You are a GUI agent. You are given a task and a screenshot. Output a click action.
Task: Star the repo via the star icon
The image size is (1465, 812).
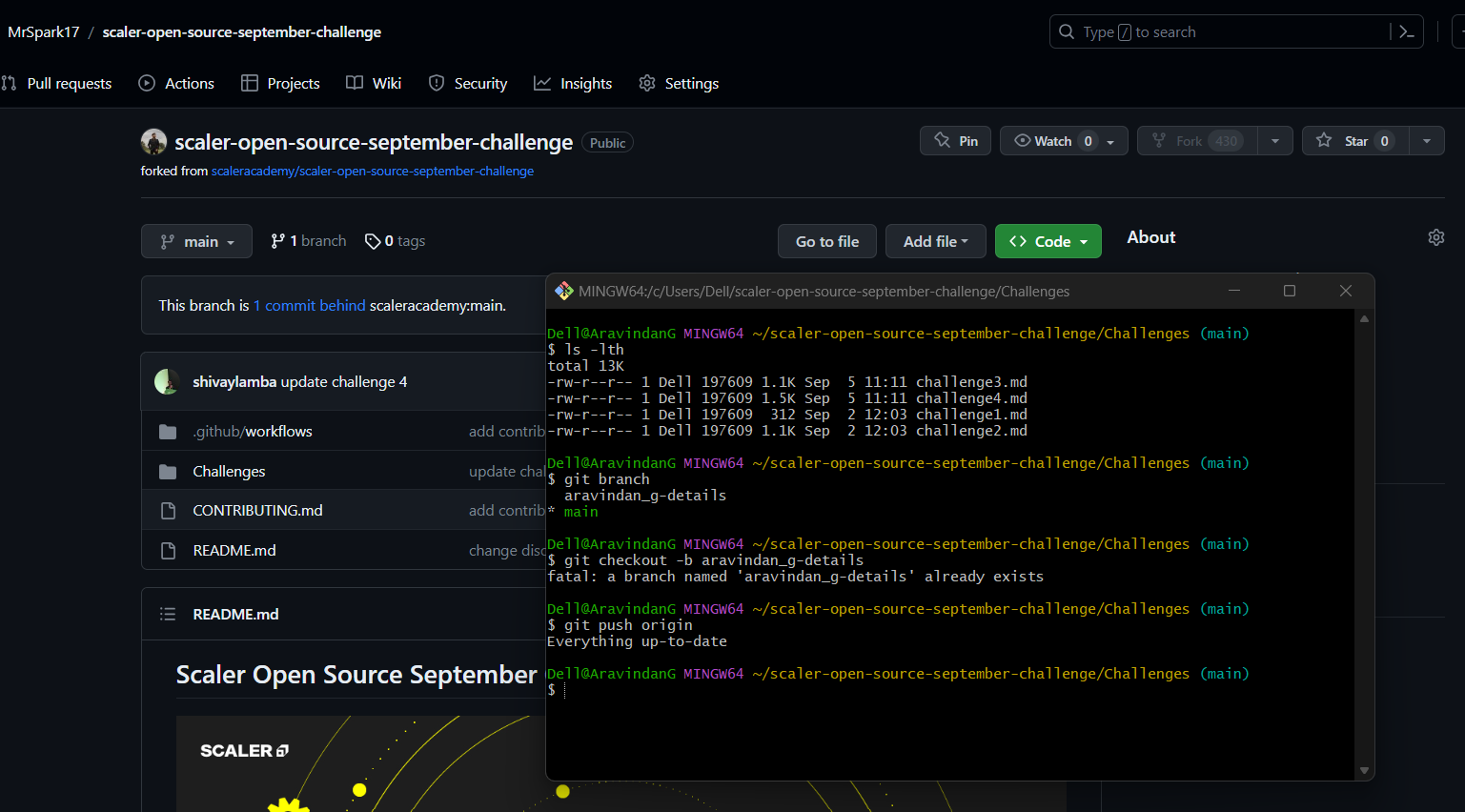click(1324, 140)
